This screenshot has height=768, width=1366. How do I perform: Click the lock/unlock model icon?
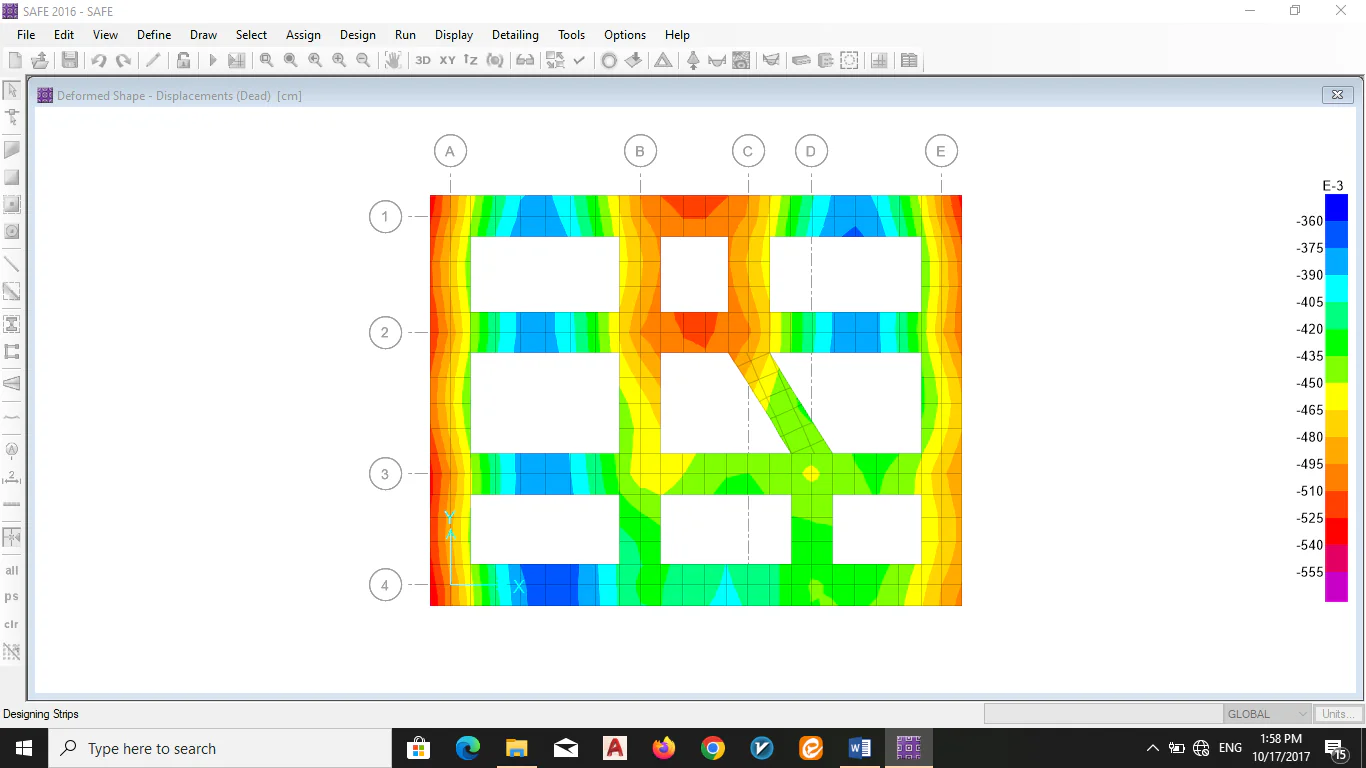184,61
